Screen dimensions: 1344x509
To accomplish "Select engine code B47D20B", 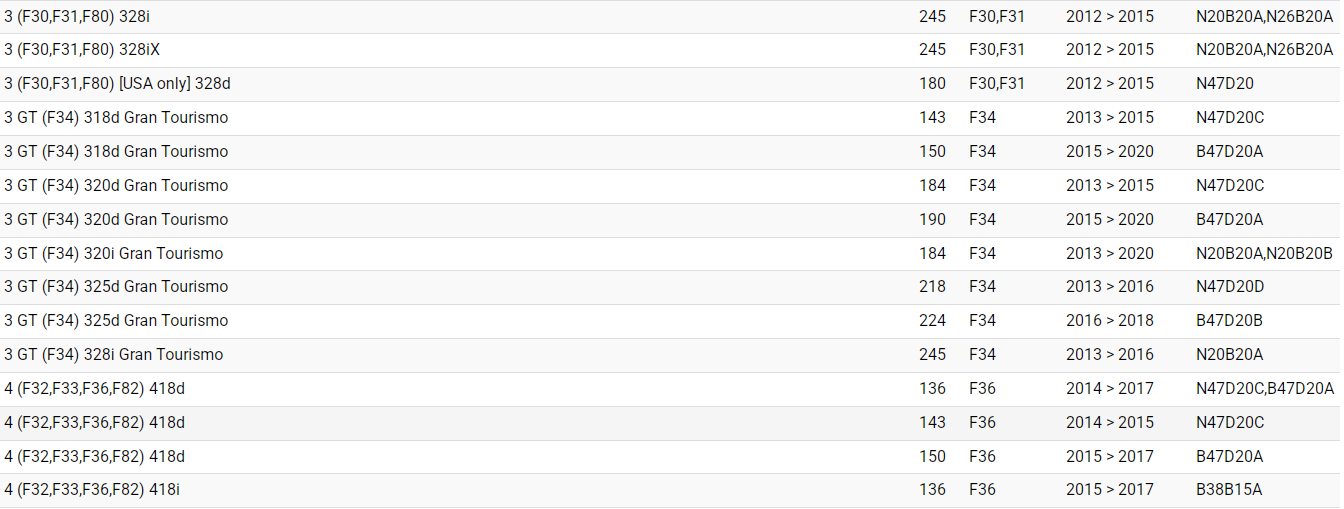I will click(1229, 321).
